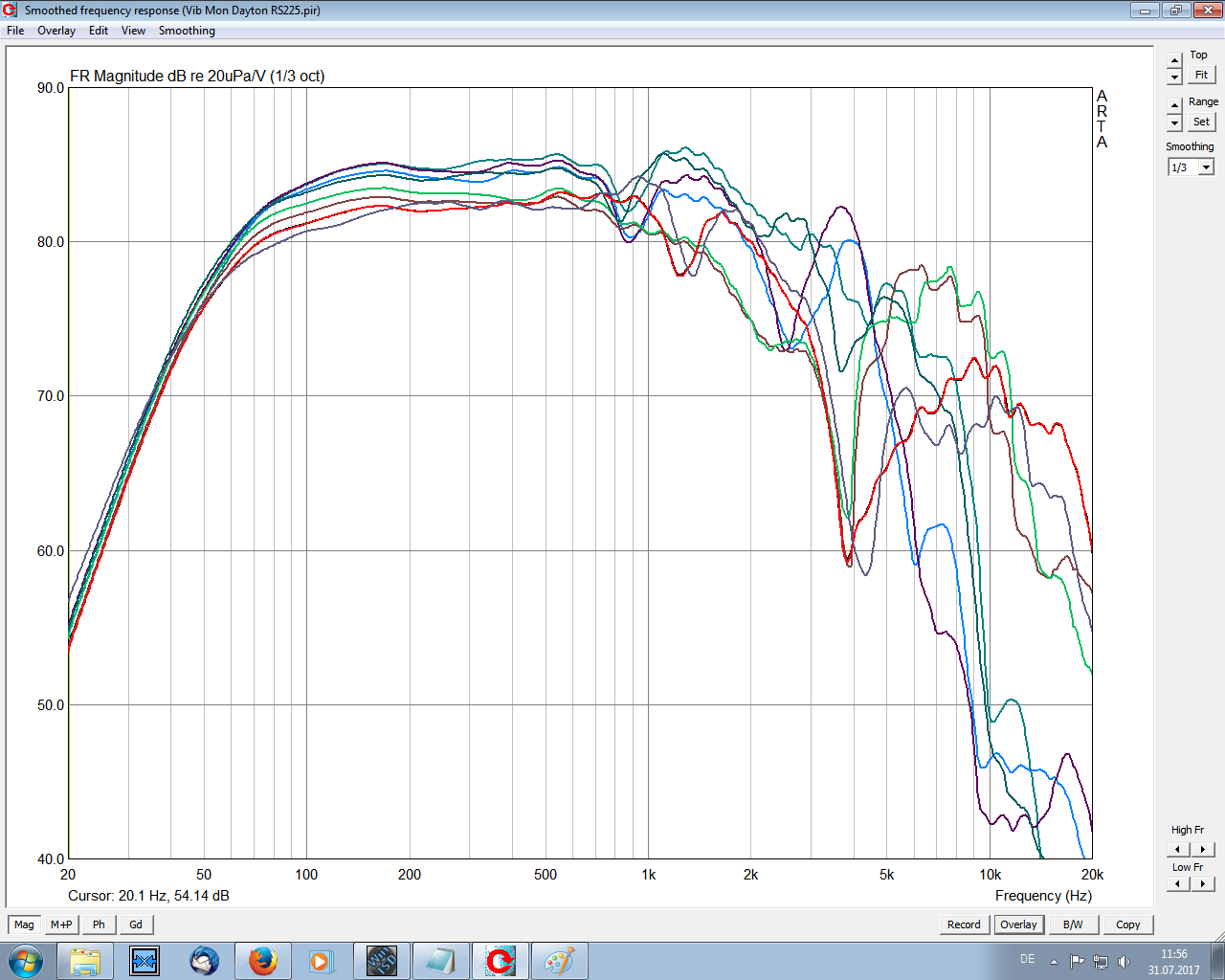Click the cursor readout 20.1 Hz, 54.14 dB
The width and height of the screenshot is (1225, 980).
coord(148,896)
